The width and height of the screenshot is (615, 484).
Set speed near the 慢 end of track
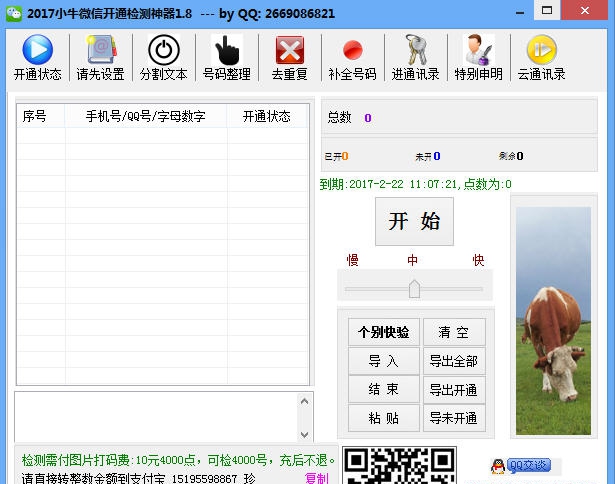pos(350,289)
